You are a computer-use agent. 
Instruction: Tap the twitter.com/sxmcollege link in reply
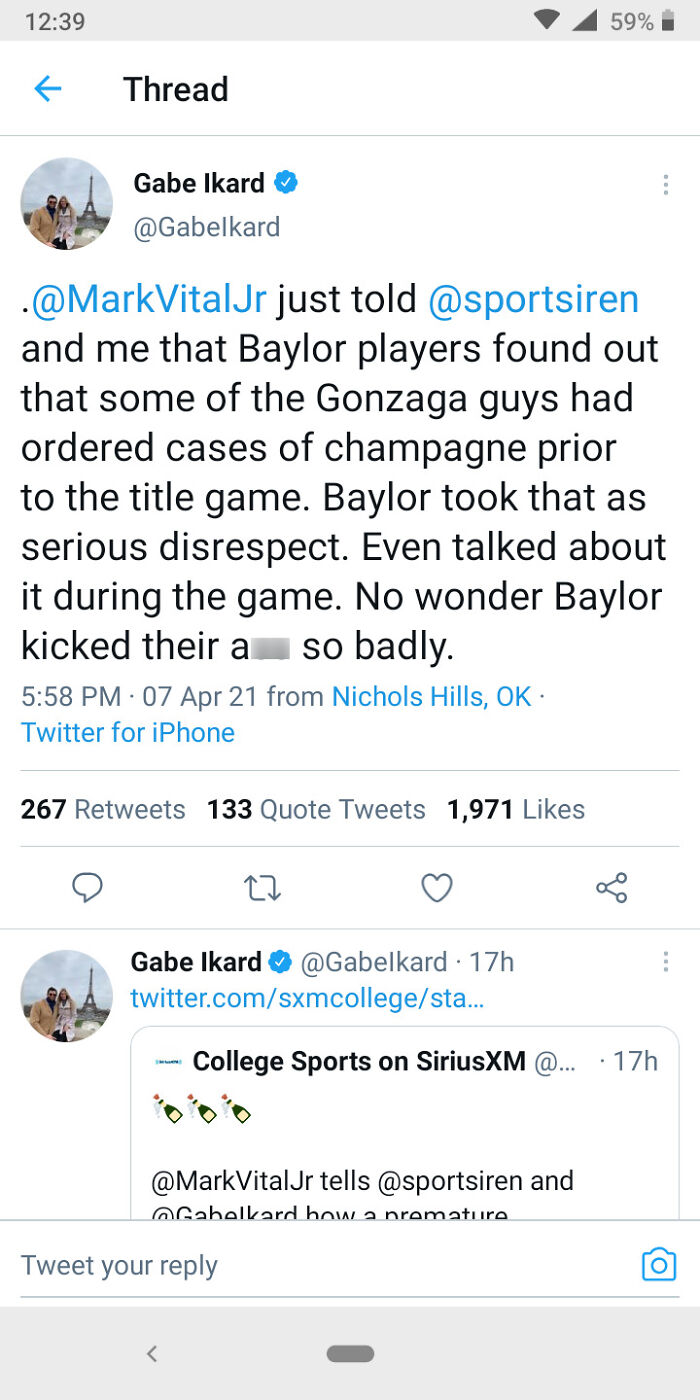click(x=307, y=997)
